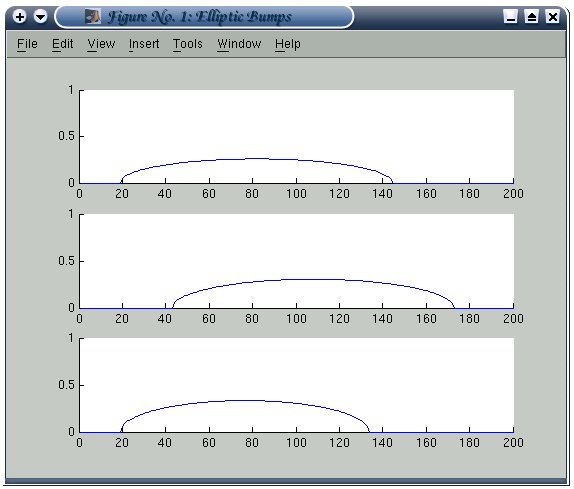Click the plus icon in title bar
574x489 pixels.
tap(20, 16)
